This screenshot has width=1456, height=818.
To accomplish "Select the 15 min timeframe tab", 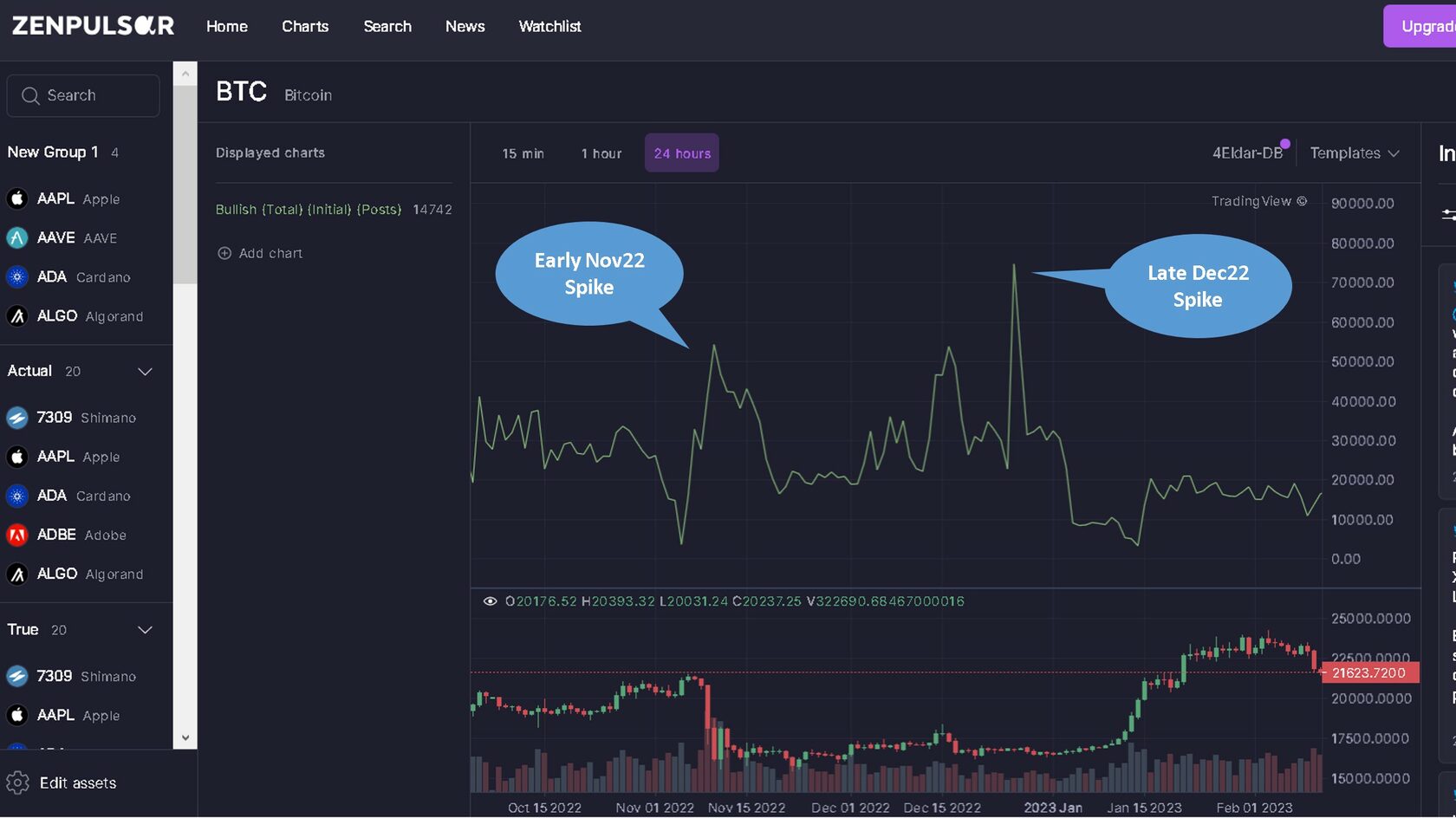I will tap(523, 153).
